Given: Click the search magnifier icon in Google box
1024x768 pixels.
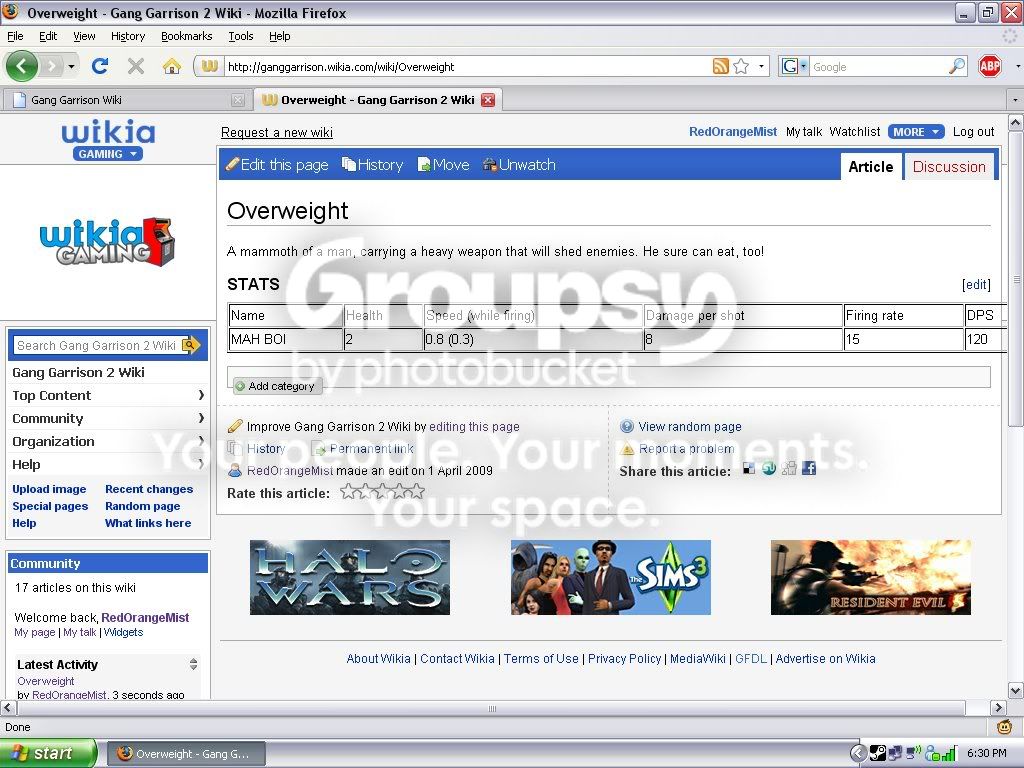Looking at the screenshot, I should (x=957, y=66).
